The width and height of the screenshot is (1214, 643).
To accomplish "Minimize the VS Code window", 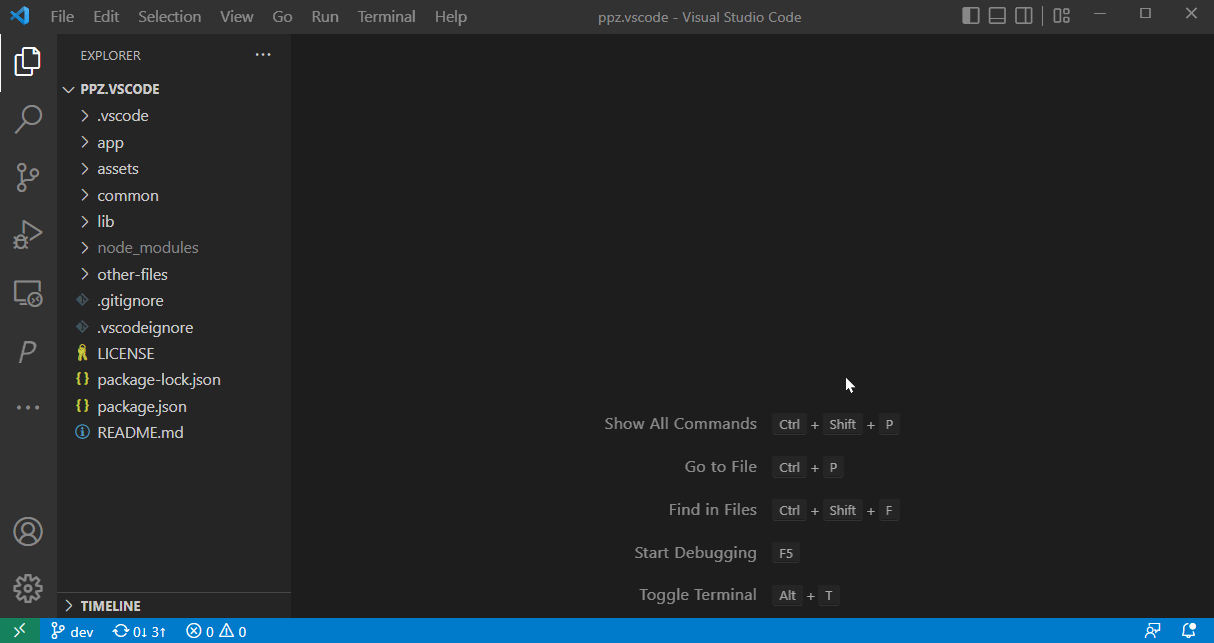I will tap(1099, 14).
